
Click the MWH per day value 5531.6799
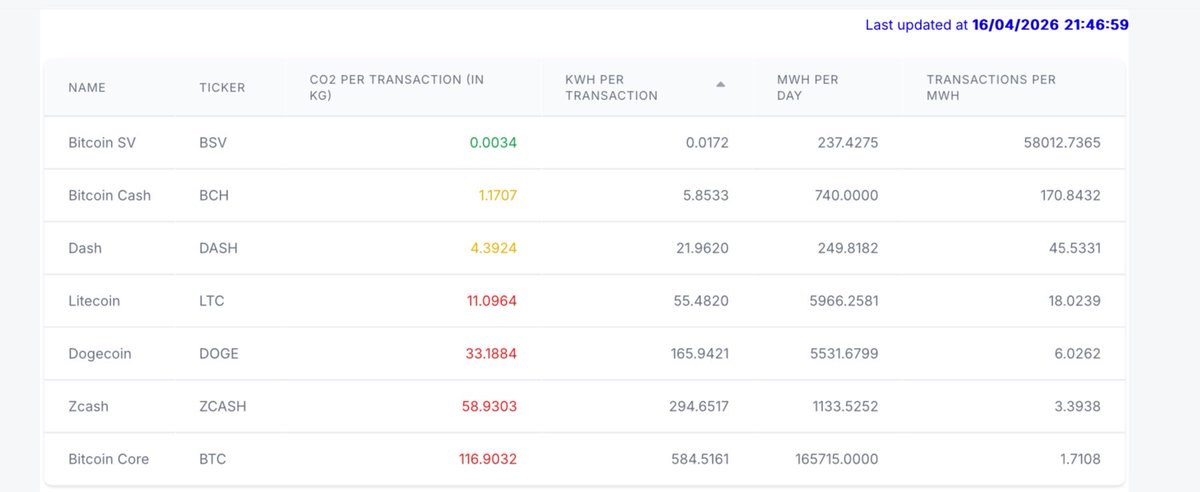tap(844, 354)
